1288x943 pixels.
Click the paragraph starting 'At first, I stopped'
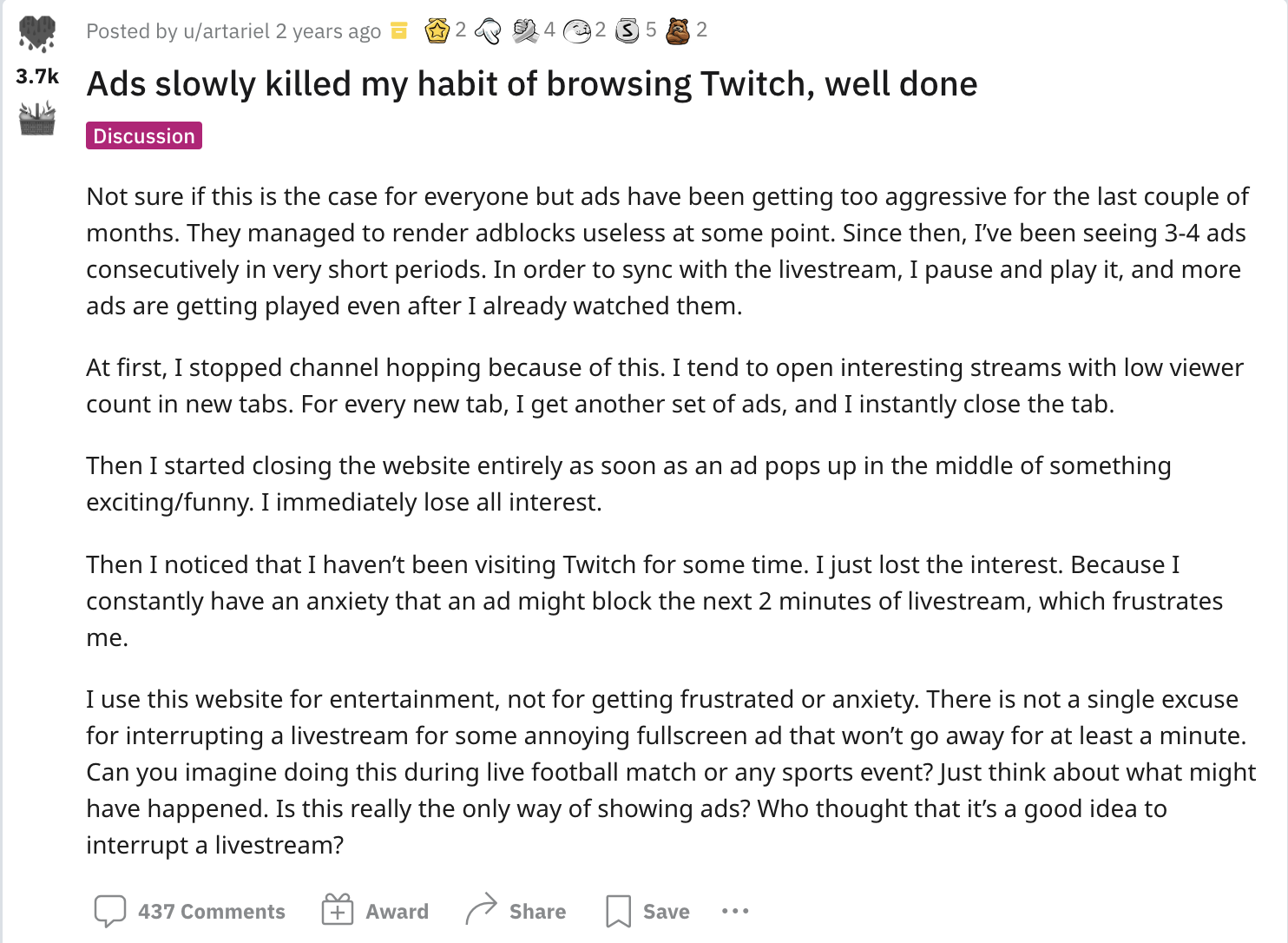tap(665, 386)
